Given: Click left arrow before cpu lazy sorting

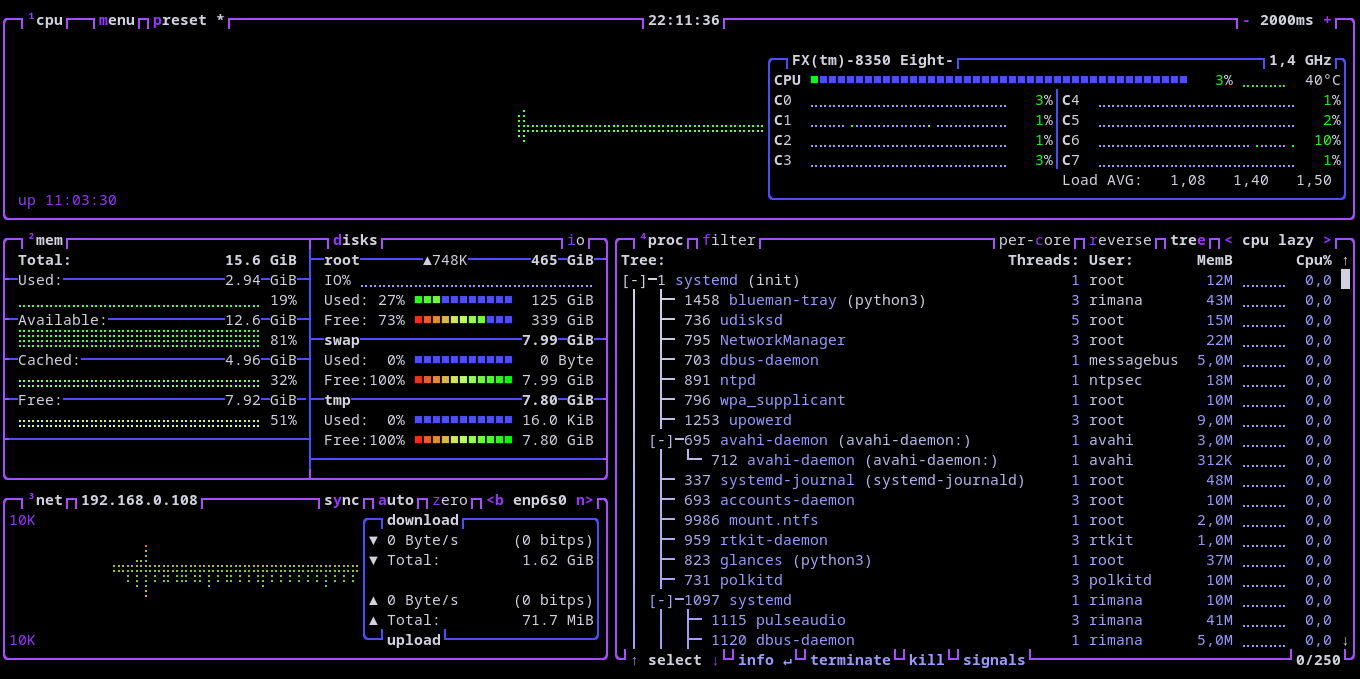Looking at the screenshot, I should point(1229,240).
